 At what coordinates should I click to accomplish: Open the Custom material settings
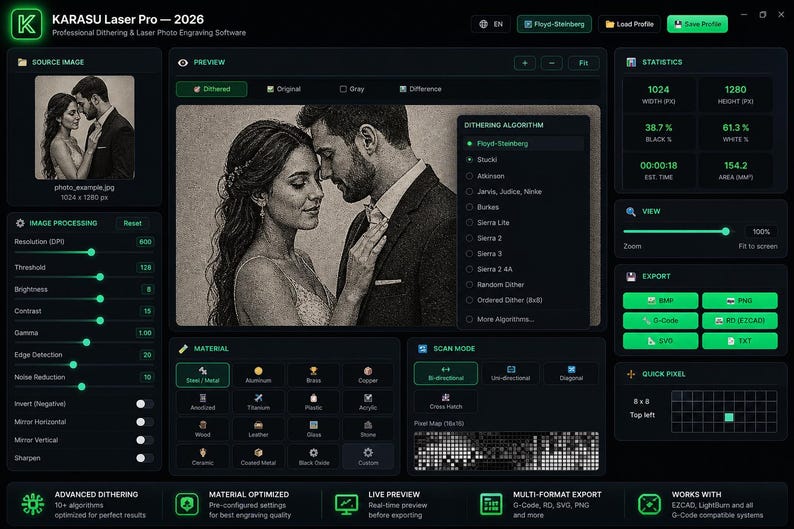368,456
